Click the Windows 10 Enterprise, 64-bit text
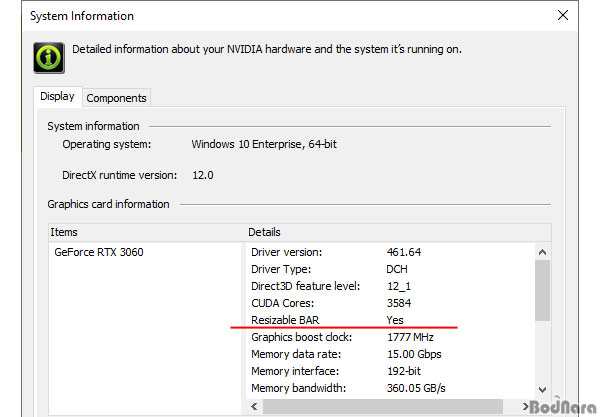600x417 pixels. (x=264, y=144)
